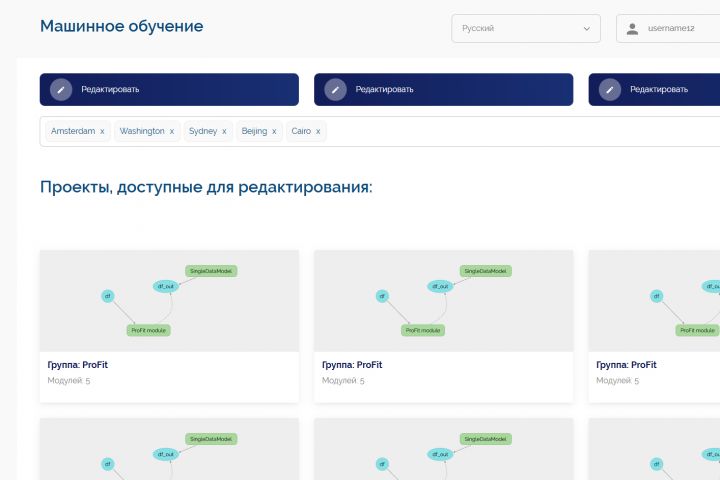The height and width of the screenshot is (480, 720).
Task: Click the Cairo tag label
Action: tap(301, 131)
